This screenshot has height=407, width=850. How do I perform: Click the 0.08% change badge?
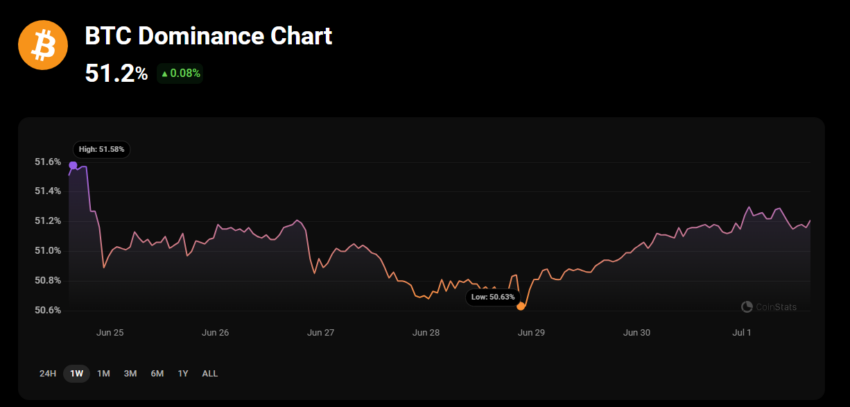click(180, 74)
